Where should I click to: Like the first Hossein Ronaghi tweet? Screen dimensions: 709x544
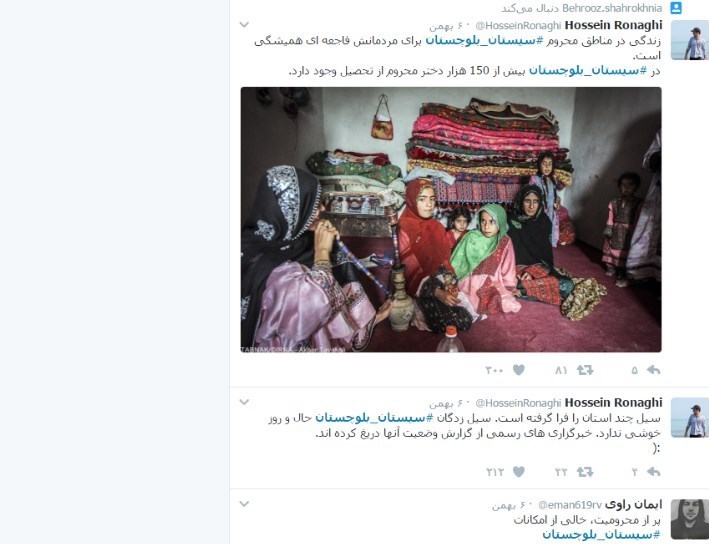(519, 370)
